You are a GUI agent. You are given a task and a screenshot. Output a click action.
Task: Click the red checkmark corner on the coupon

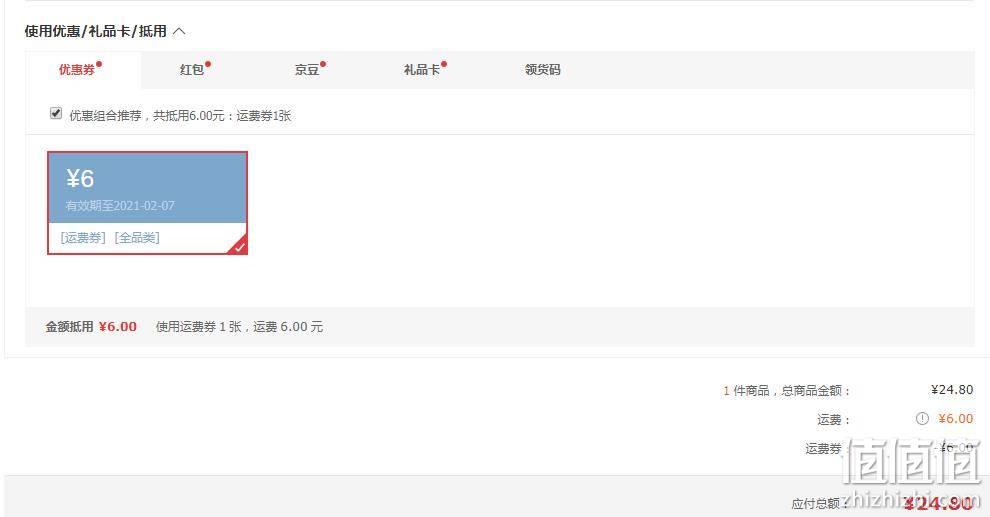[x=239, y=246]
